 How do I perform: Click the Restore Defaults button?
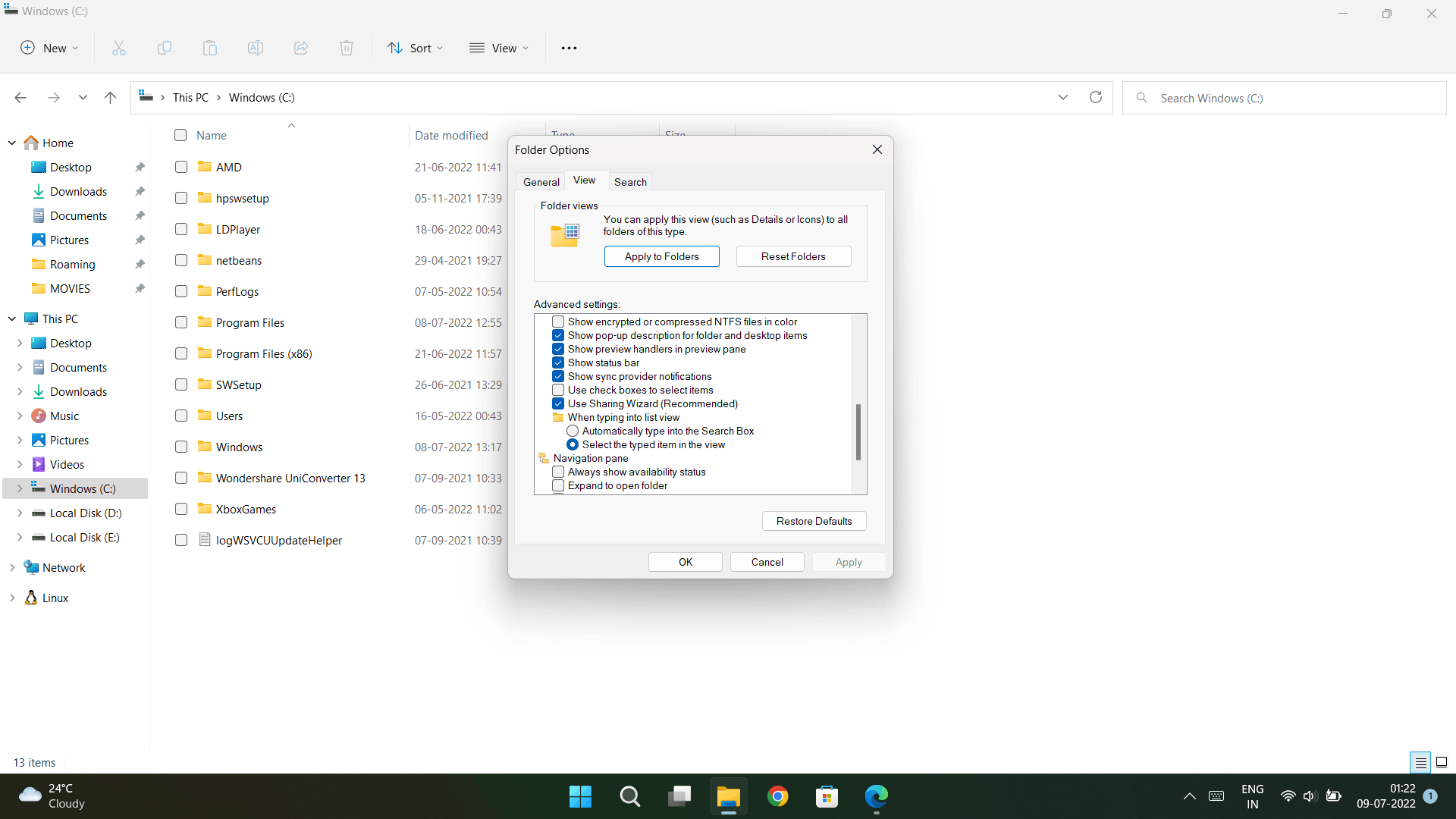(814, 521)
